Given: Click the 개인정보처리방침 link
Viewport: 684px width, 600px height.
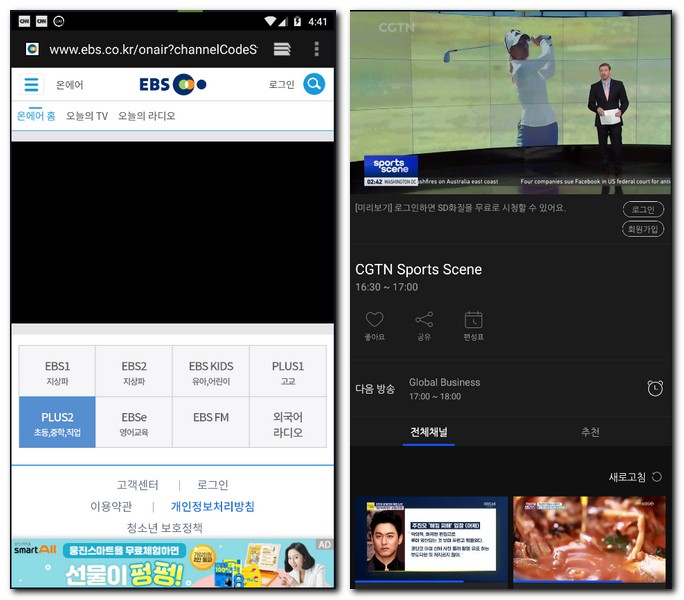Looking at the screenshot, I should [212, 506].
